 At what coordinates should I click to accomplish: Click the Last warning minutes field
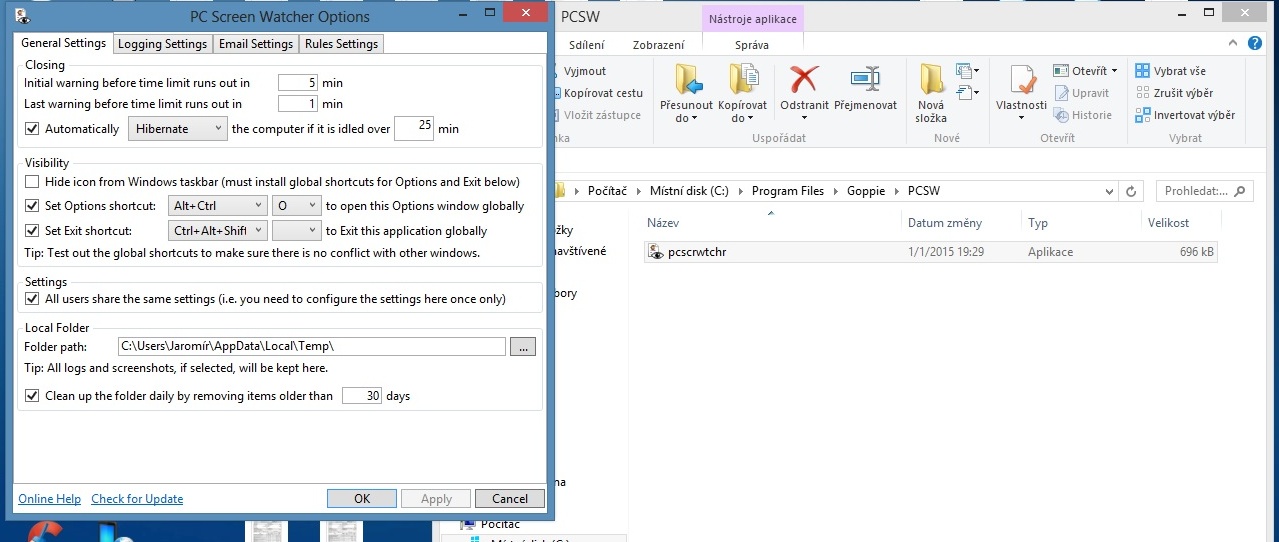tap(298, 104)
